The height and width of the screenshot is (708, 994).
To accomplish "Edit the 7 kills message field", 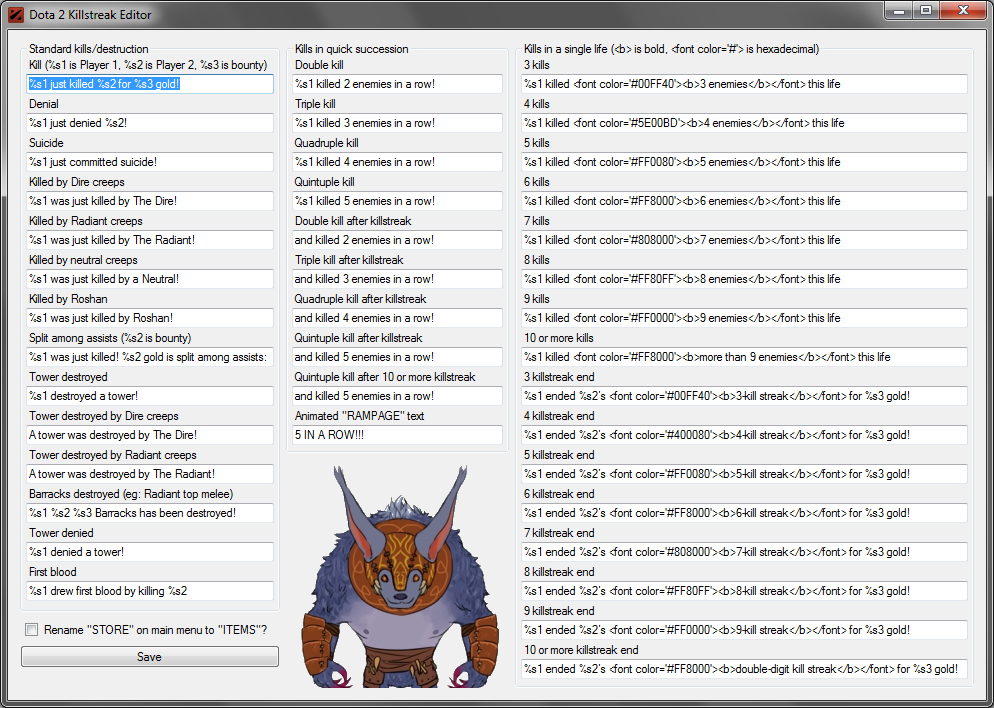I will [x=745, y=240].
